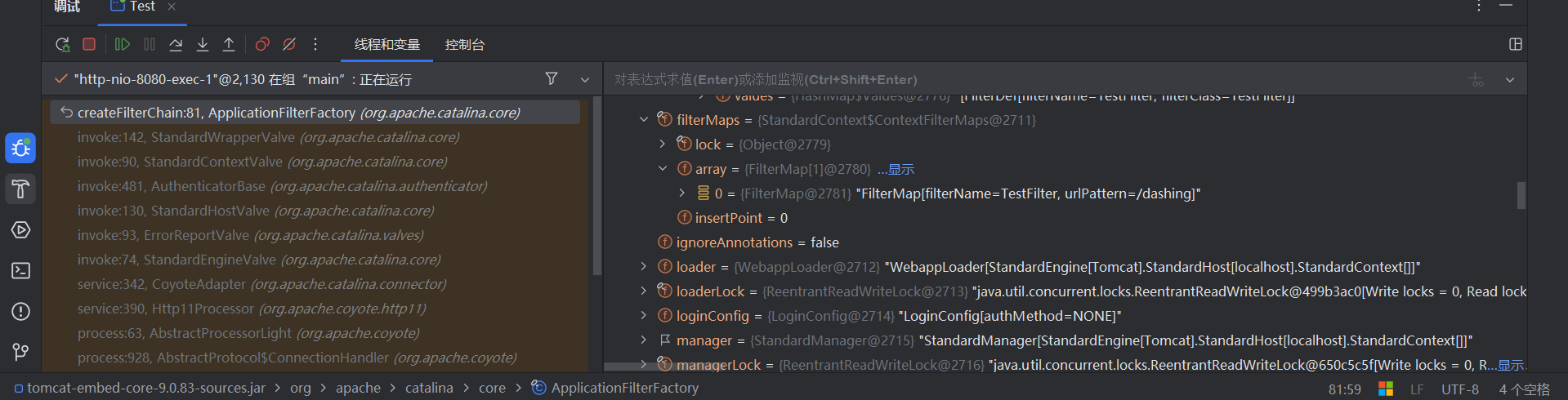Toggle the thread filter icon
Viewport: 1568px width, 400px height.
(552, 78)
